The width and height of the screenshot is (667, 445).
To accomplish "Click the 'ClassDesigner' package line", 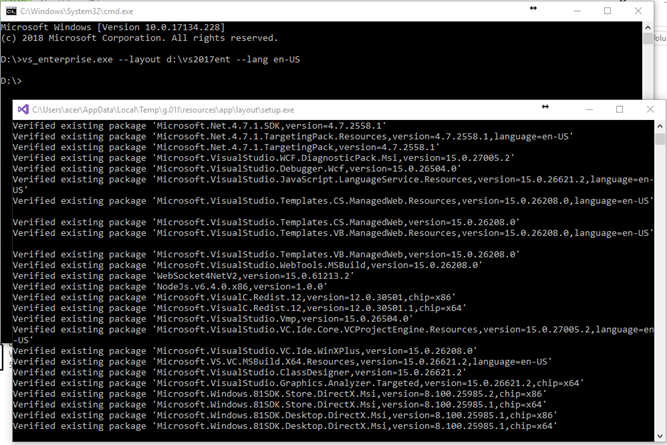I will (x=239, y=372).
